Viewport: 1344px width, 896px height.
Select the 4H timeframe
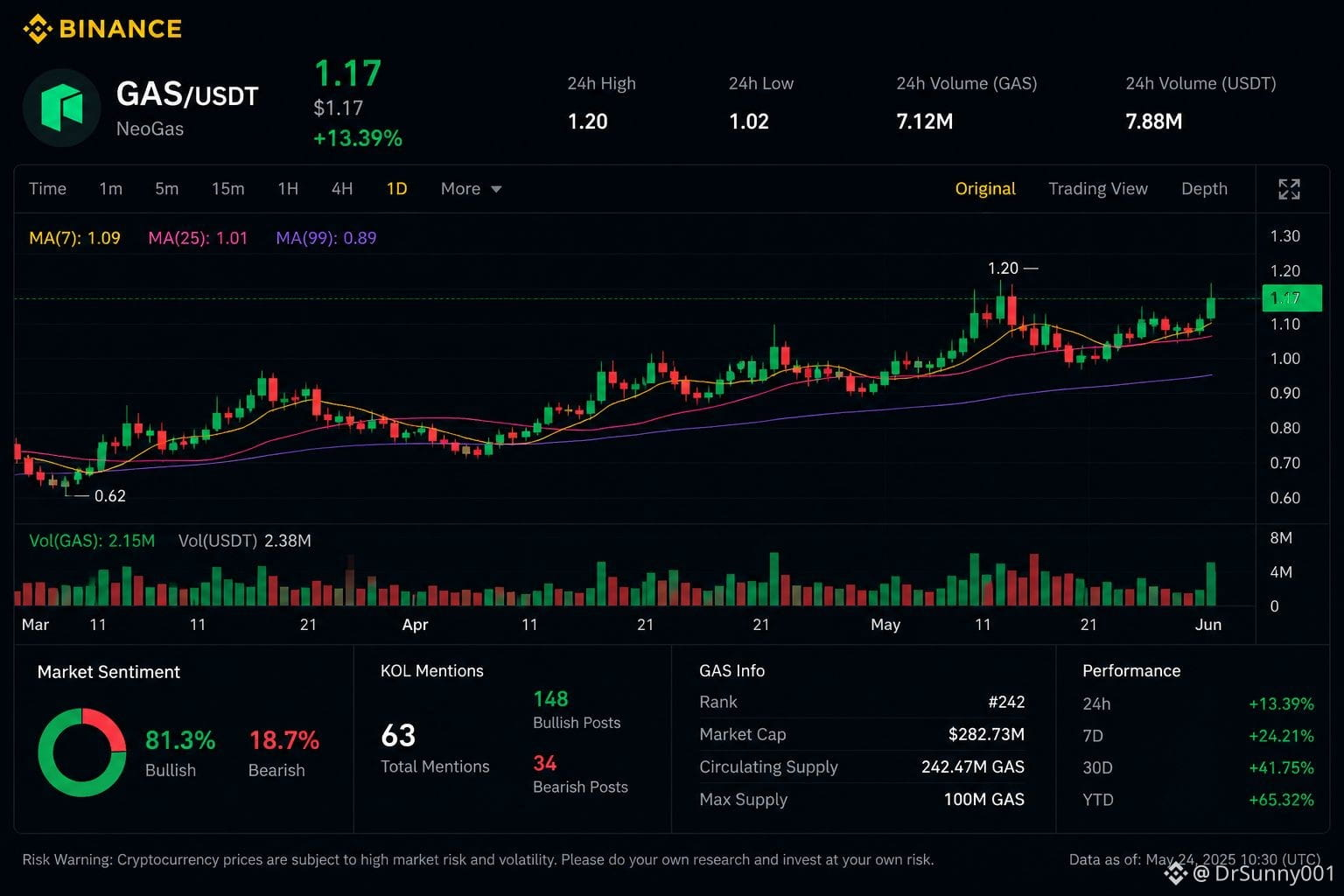pos(342,189)
